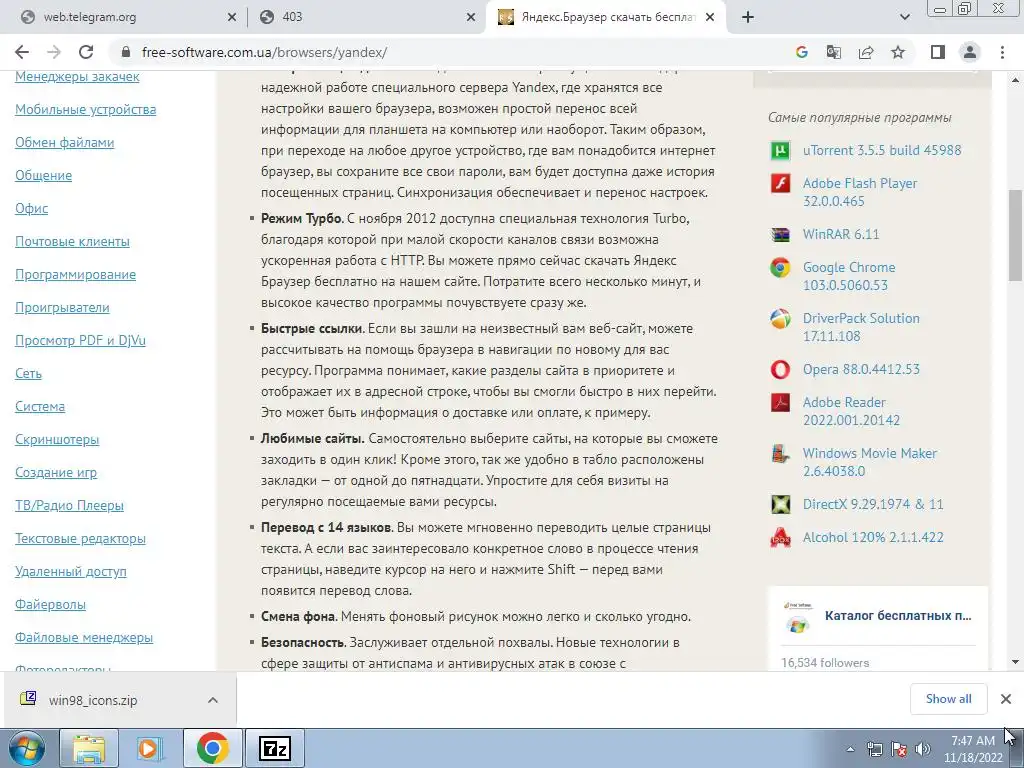Share this page via the share icon
The height and width of the screenshot is (768, 1024).
point(866,52)
